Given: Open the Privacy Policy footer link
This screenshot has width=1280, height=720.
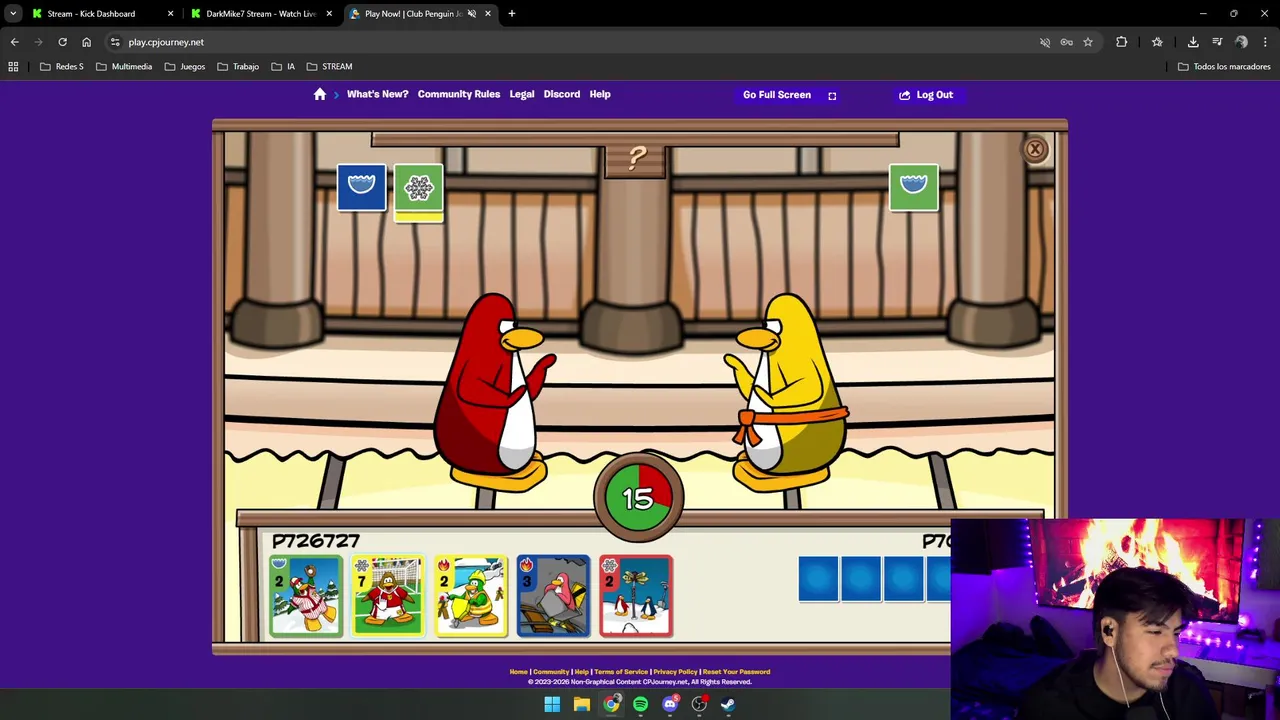Looking at the screenshot, I should click(x=675, y=672).
